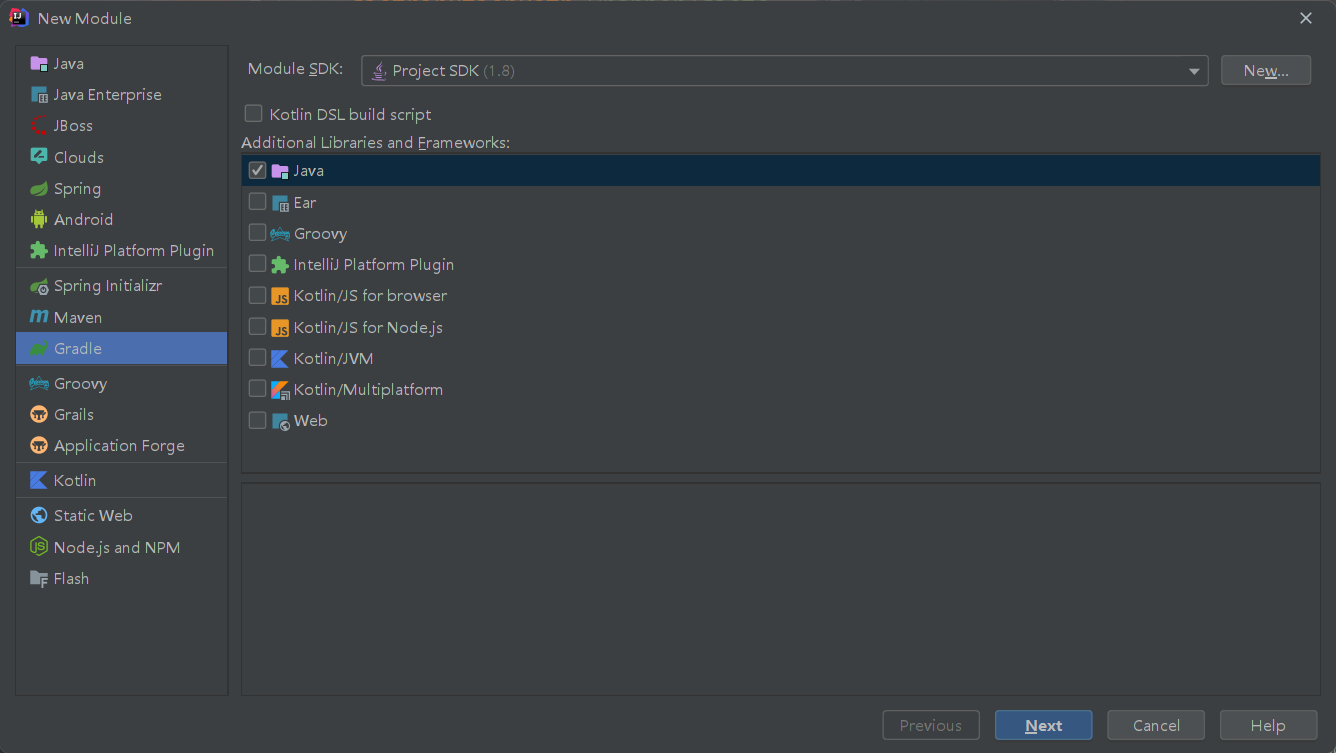Tick IntelliJ Platform Plugin framework checkbox
The image size is (1336, 753).
pyautogui.click(x=257, y=264)
